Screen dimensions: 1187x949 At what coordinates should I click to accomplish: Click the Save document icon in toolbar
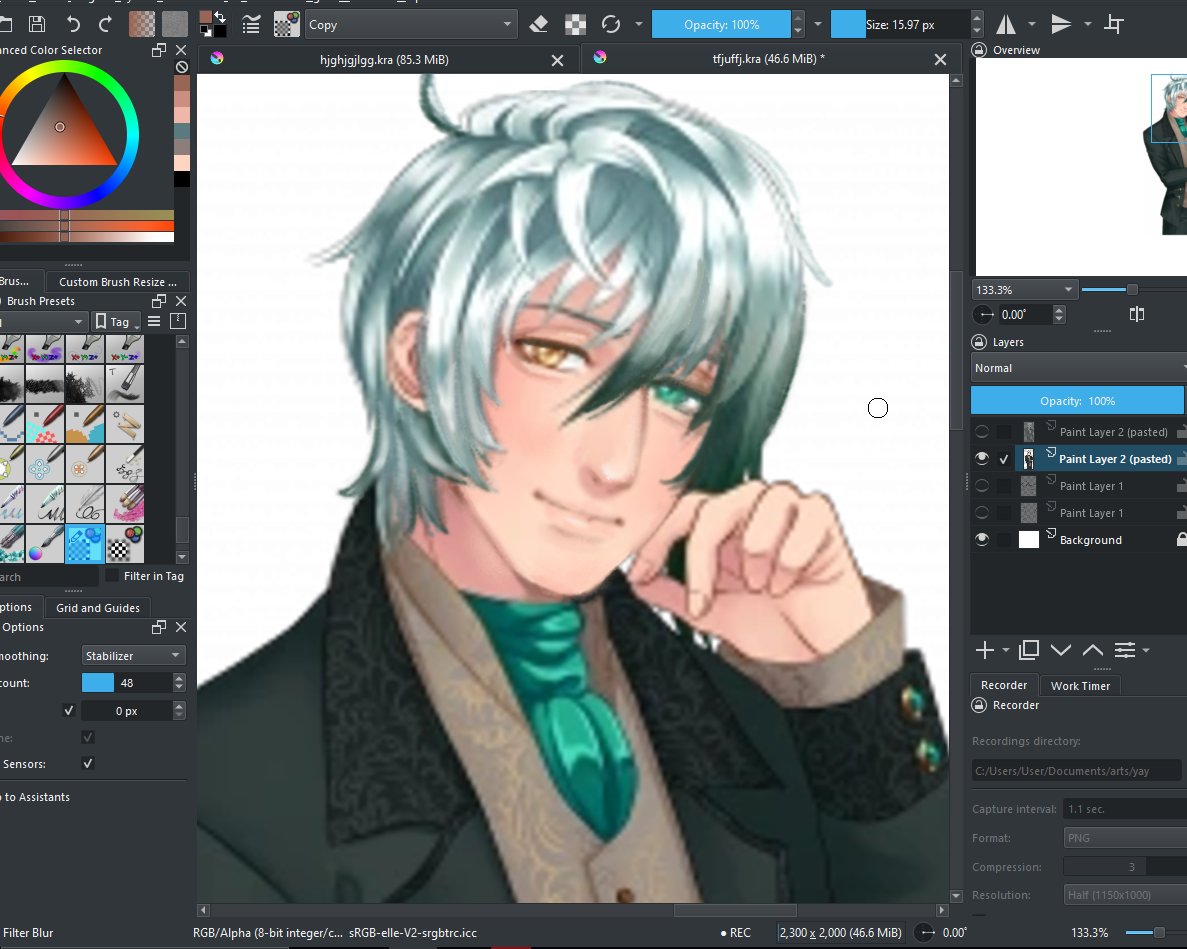36,24
